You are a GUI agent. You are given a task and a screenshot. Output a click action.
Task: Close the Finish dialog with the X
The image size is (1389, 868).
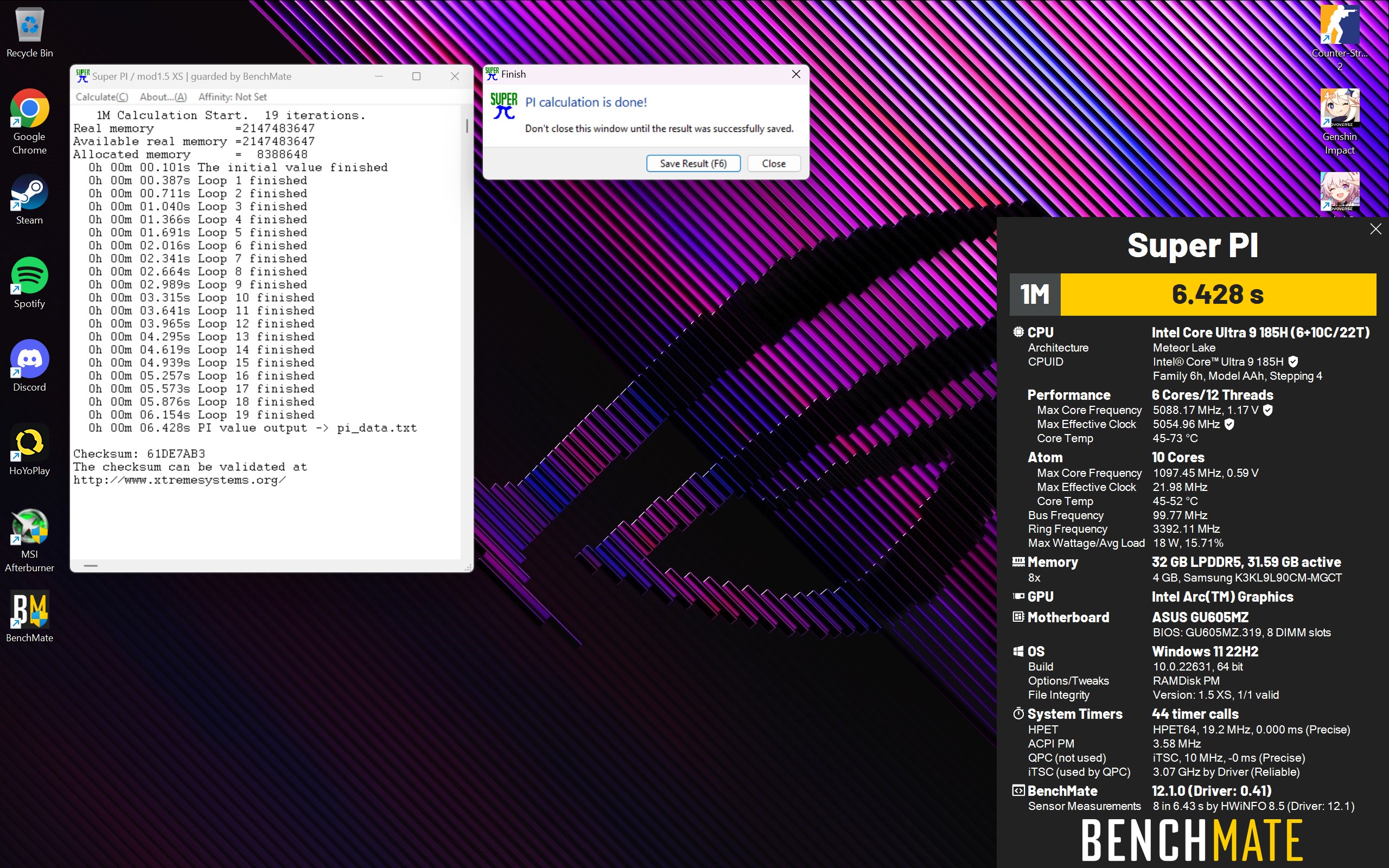pyautogui.click(x=795, y=74)
